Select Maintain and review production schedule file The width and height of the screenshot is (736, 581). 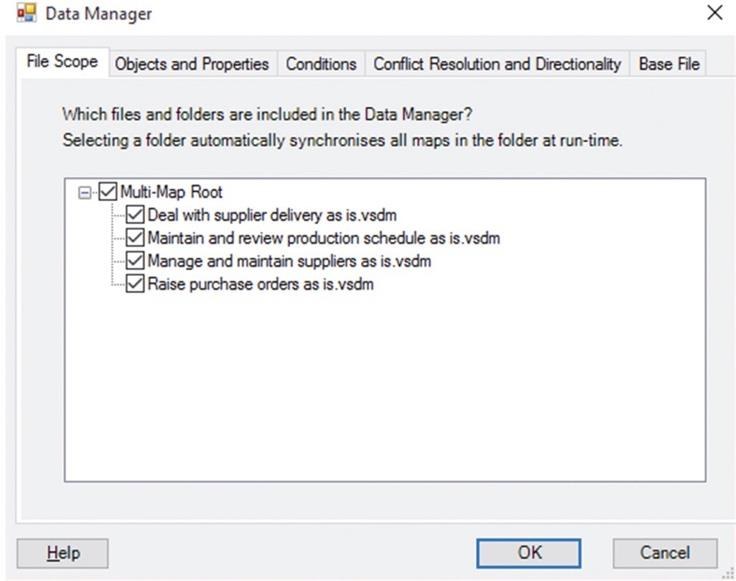tap(324, 238)
